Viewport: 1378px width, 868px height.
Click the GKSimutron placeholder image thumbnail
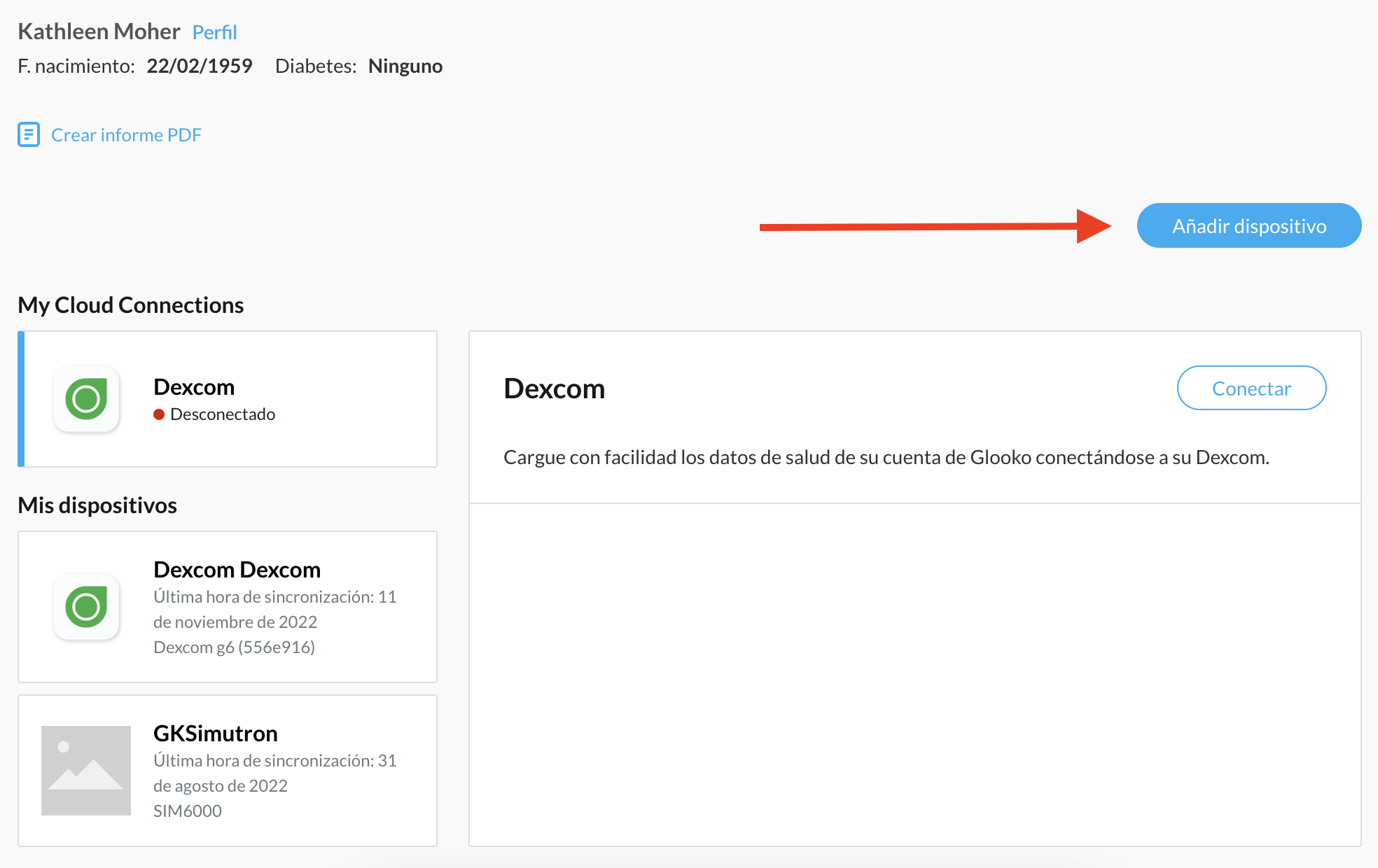coord(86,770)
